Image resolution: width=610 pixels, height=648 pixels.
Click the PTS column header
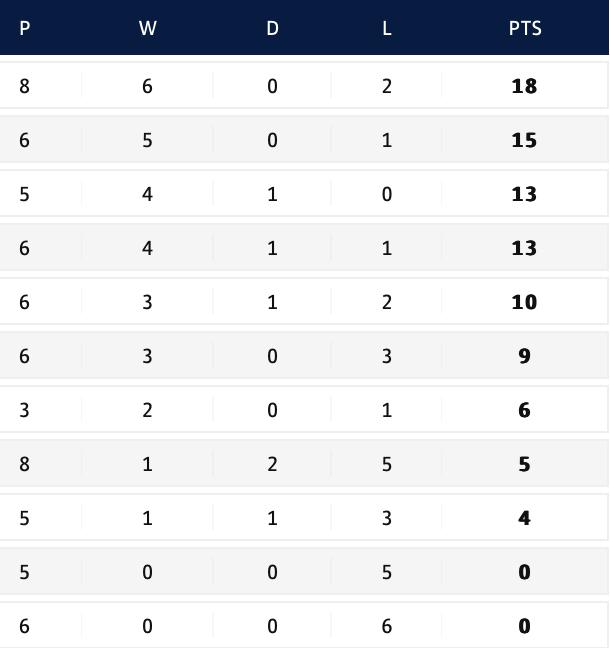525,29
